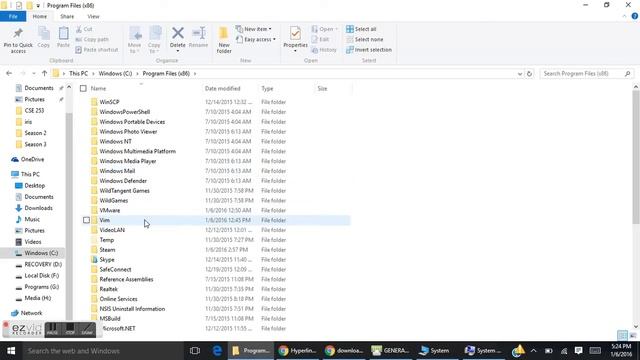Create a New folder
The width and height of the screenshot is (640, 360).
coord(224,40)
